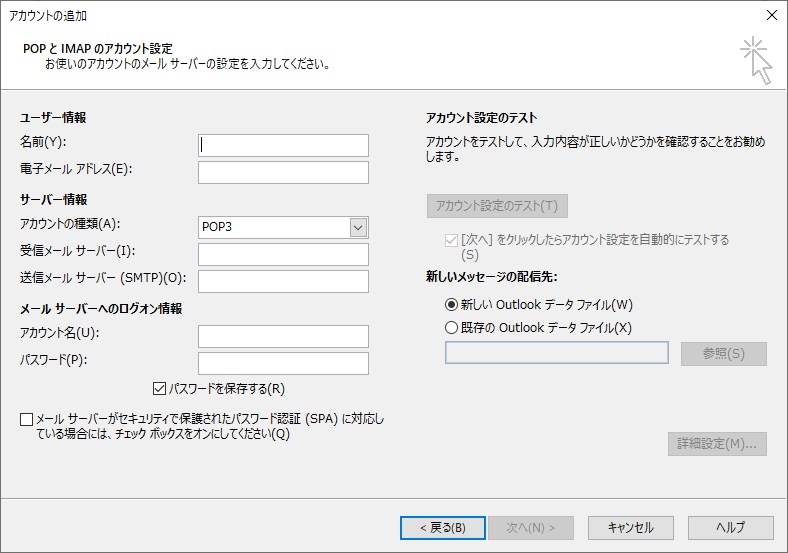788x553 pixels.
Task: Click the 電子メール アドレス(E) input field
Action: point(283,173)
